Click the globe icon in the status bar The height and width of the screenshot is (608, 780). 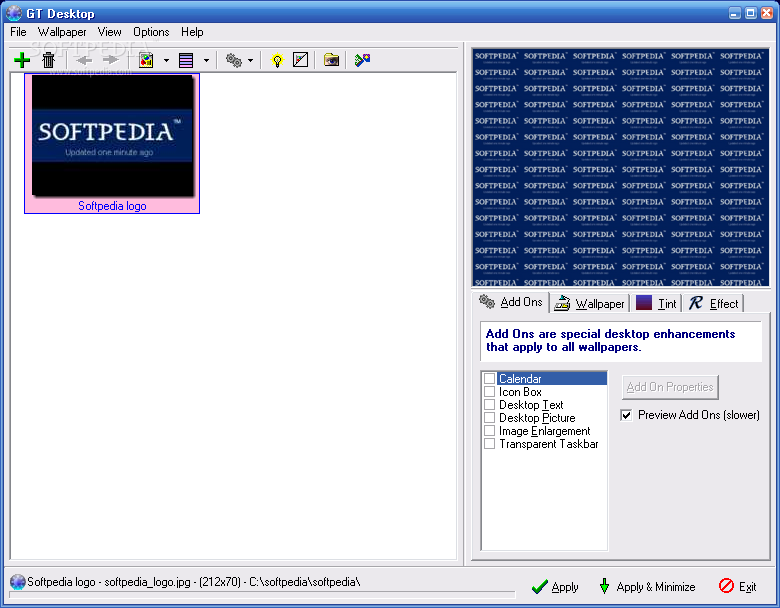[x=17, y=581]
